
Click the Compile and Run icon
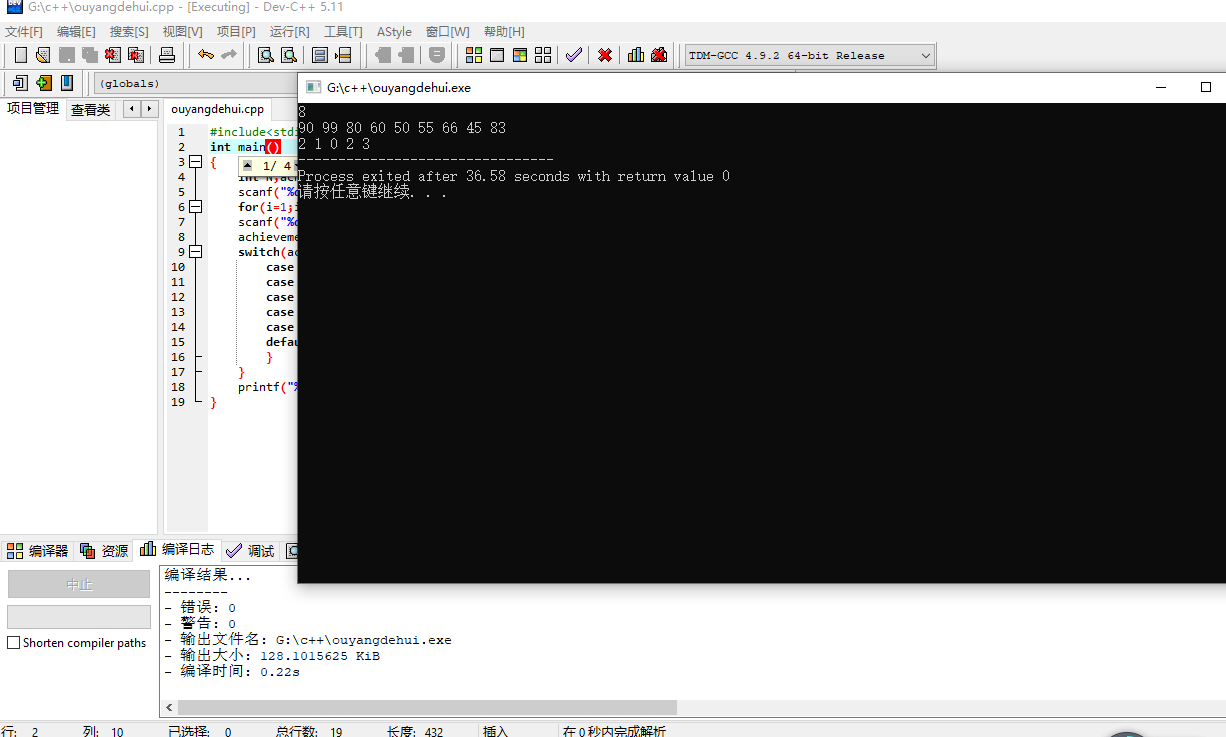click(520, 55)
